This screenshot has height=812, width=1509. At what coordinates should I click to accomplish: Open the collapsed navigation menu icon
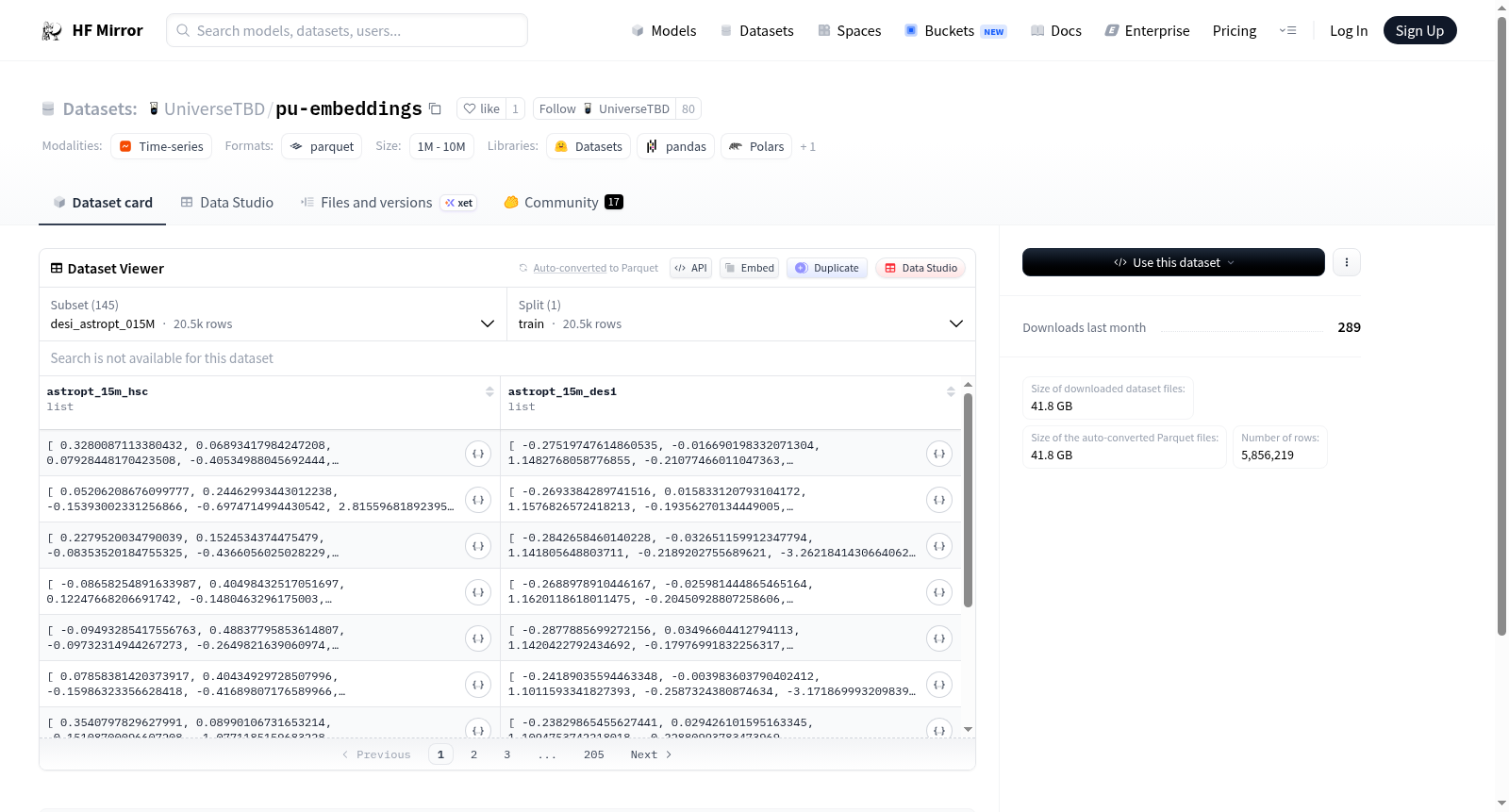coord(1287,30)
